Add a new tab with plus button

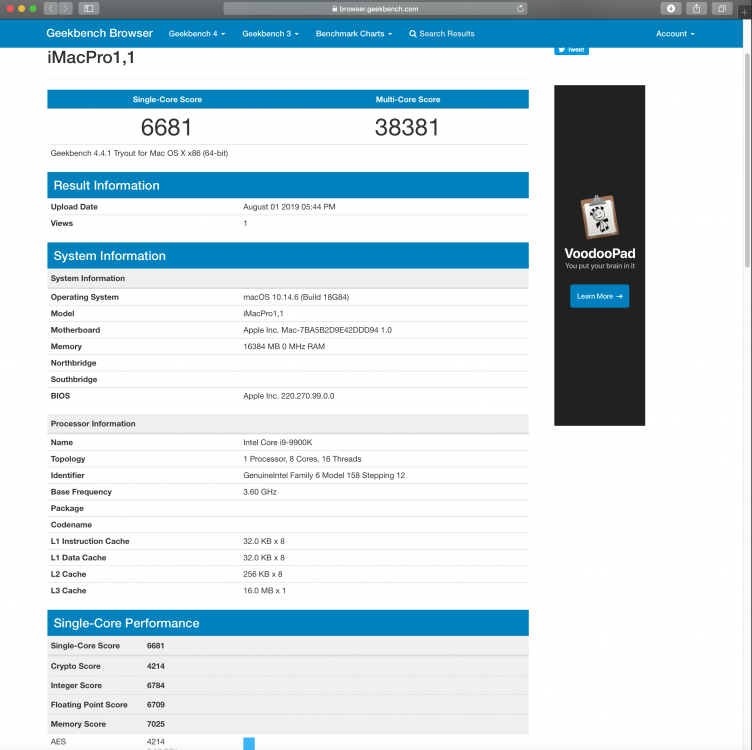(744, 11)
